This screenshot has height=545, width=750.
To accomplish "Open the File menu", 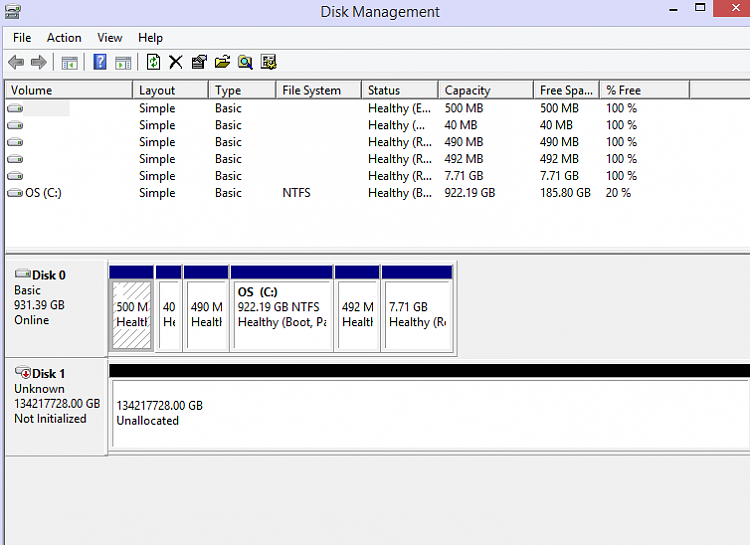I will pos(22,38).
